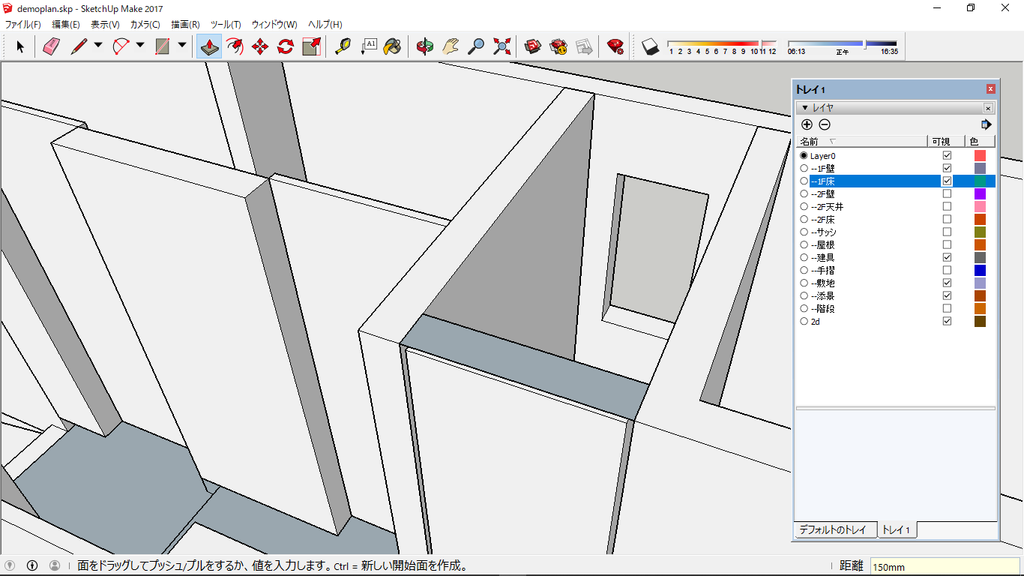The image size is (1024, 576).
Task: Select the arrow Select tool
Action: pos(20,46)
